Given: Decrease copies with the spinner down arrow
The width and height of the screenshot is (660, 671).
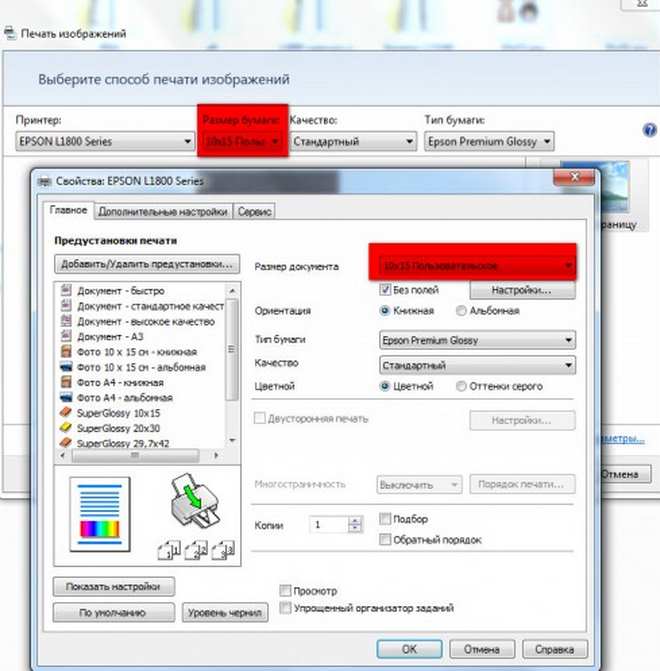Looking at the screenshot, I should [x=355, y=529].
